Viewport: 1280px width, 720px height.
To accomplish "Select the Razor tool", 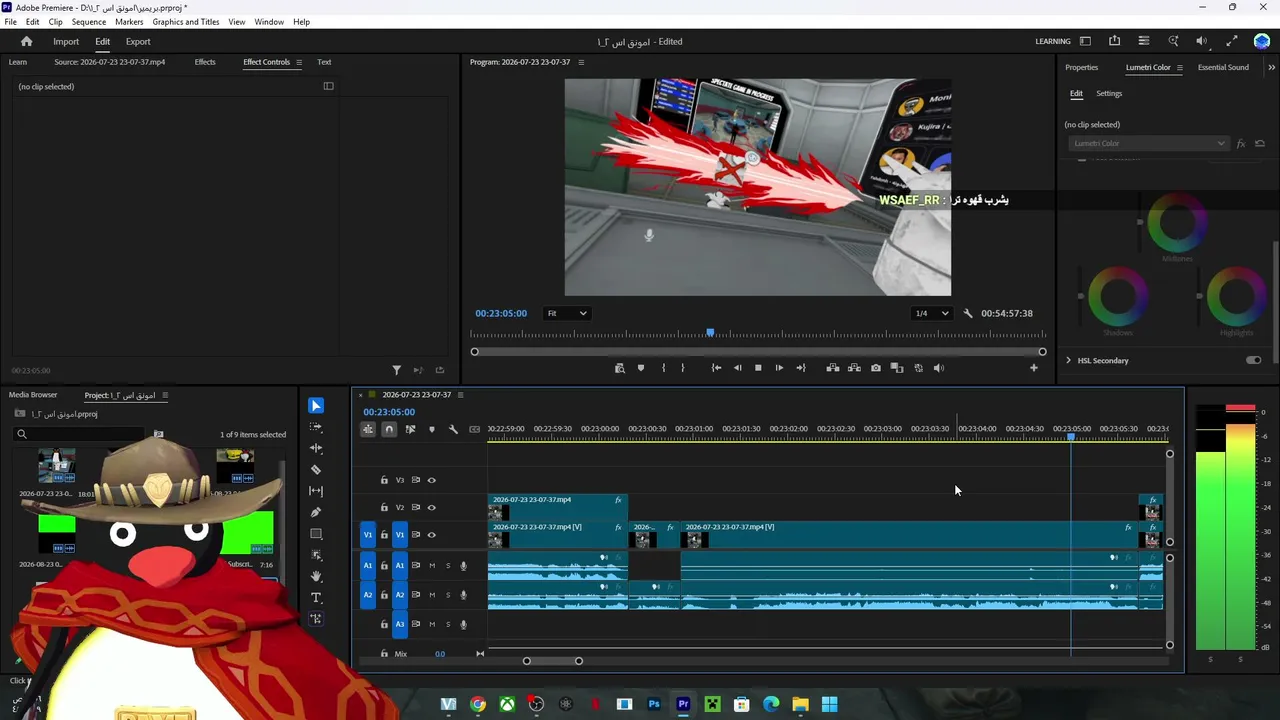I will pyautogui.click(x=316, y=469).
